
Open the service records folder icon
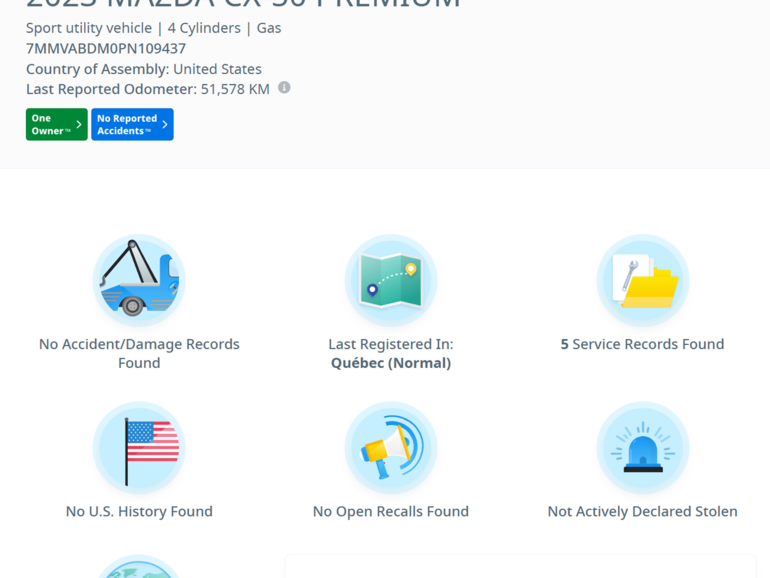643,281
